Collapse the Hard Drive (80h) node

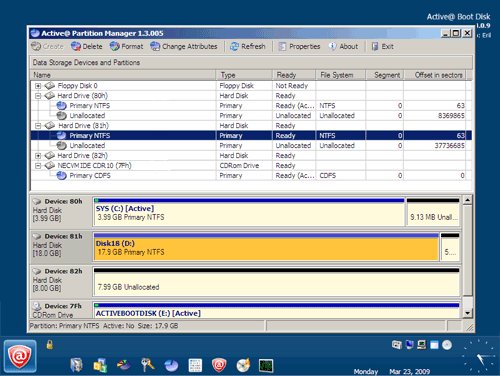[38, 96]
